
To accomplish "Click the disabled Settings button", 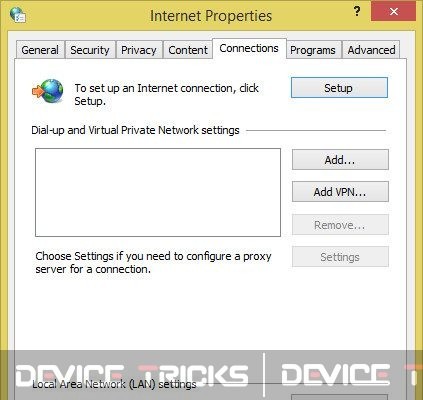I will pos(340,257).
